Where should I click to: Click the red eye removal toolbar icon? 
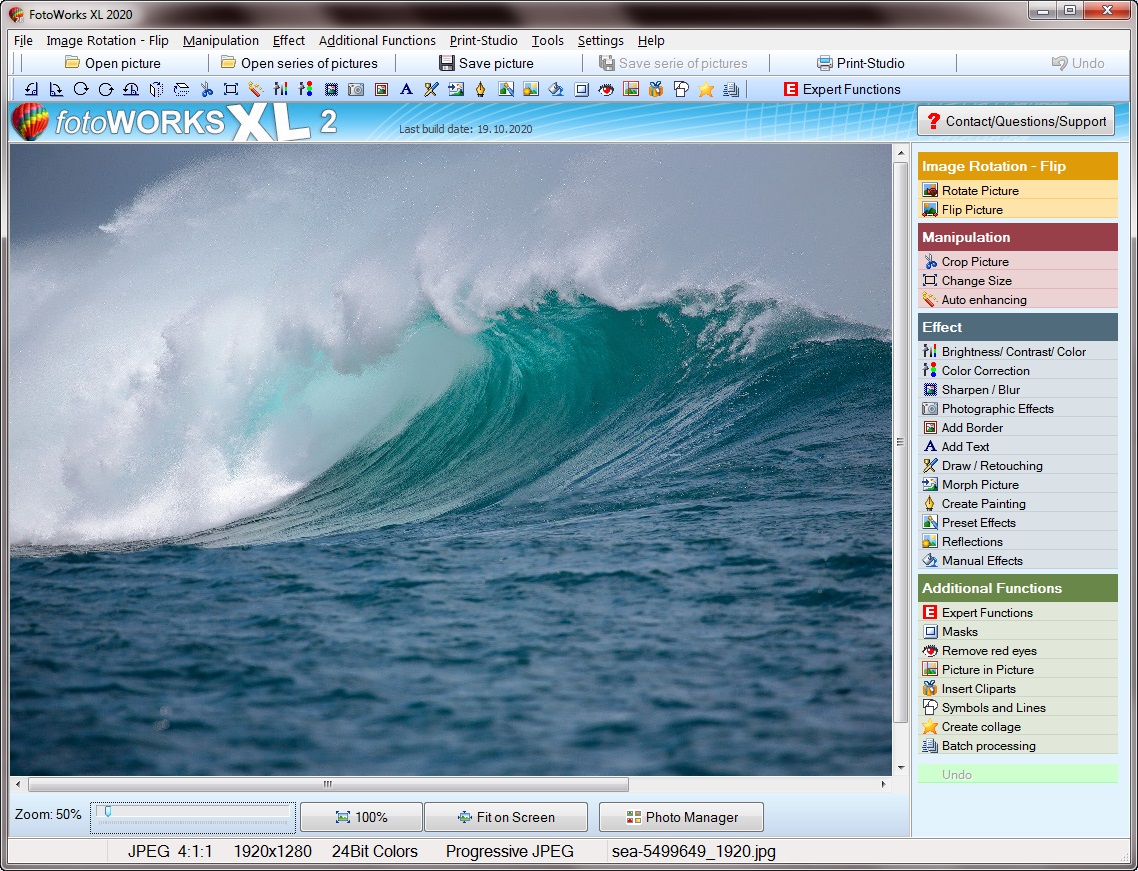606,89
